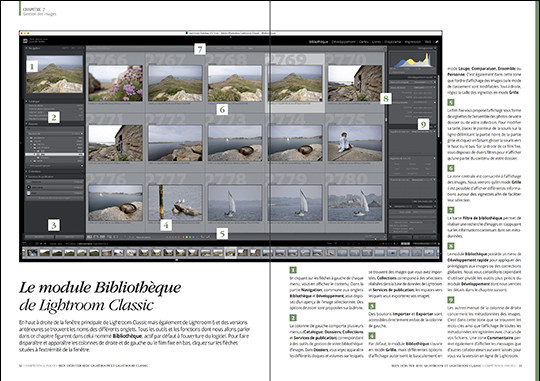Collapse the Navigation panel triangle
540x381 pixels.
pyautogui.click(x=27, y=49)
